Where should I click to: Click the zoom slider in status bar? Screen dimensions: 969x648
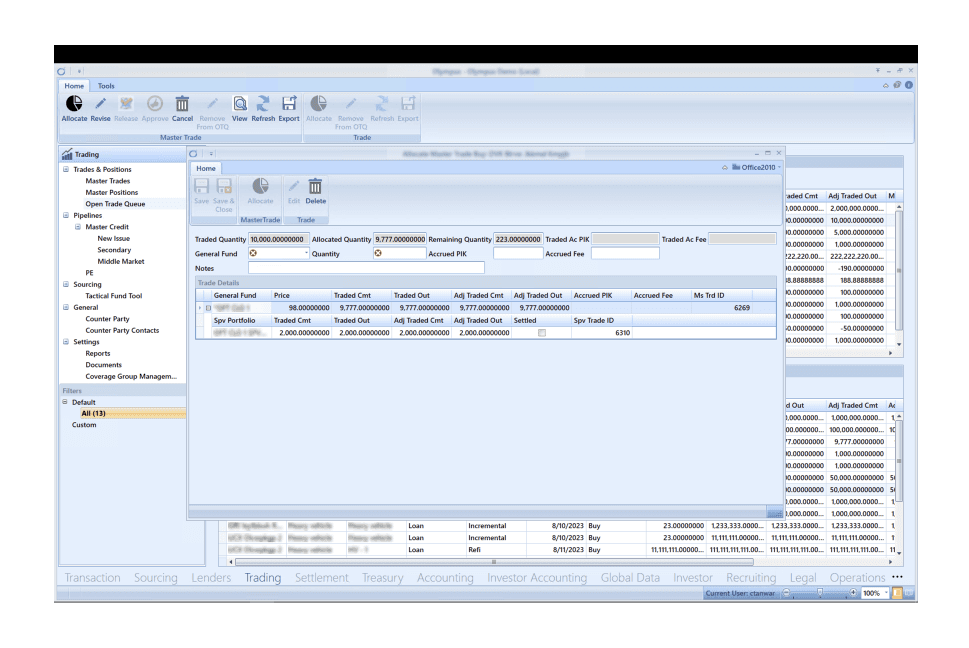point(819,592)
